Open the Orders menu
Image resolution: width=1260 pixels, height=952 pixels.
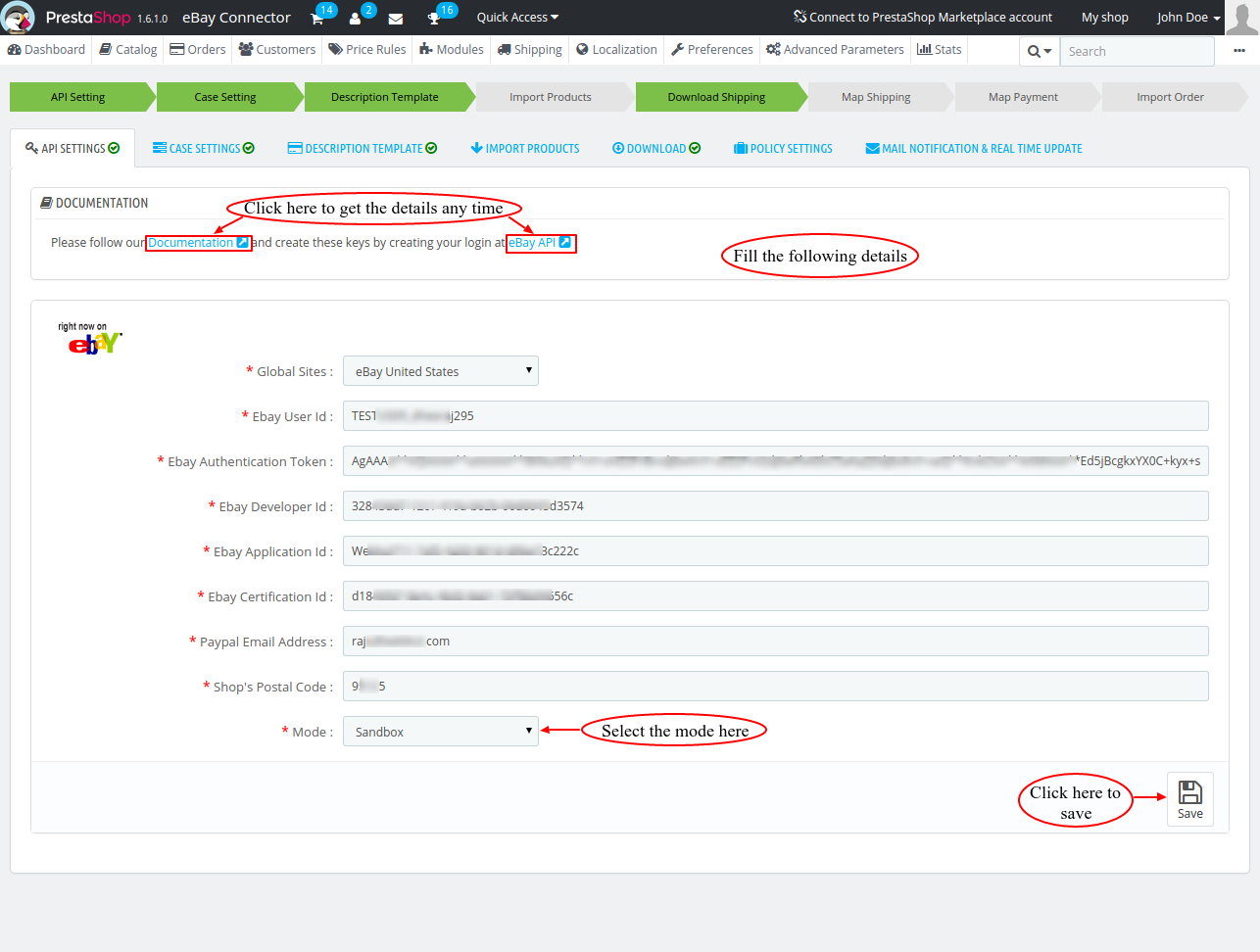[198, 49]
